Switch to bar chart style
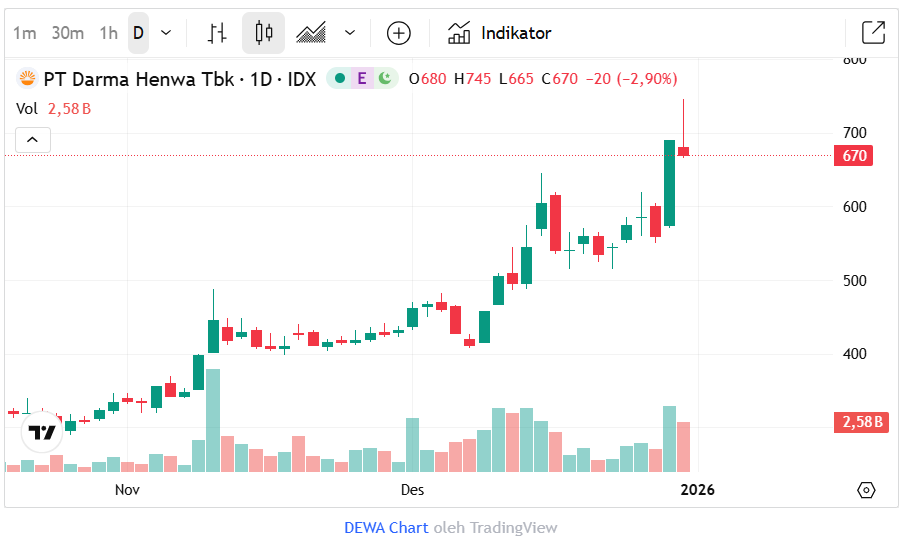This screenshot has height=546, width=907. pos(217,33)
